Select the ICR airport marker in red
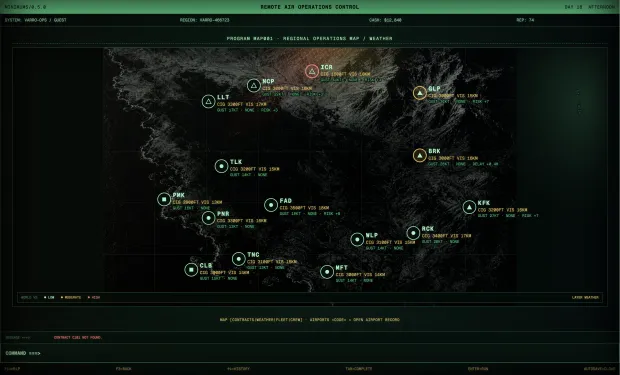 312,71
